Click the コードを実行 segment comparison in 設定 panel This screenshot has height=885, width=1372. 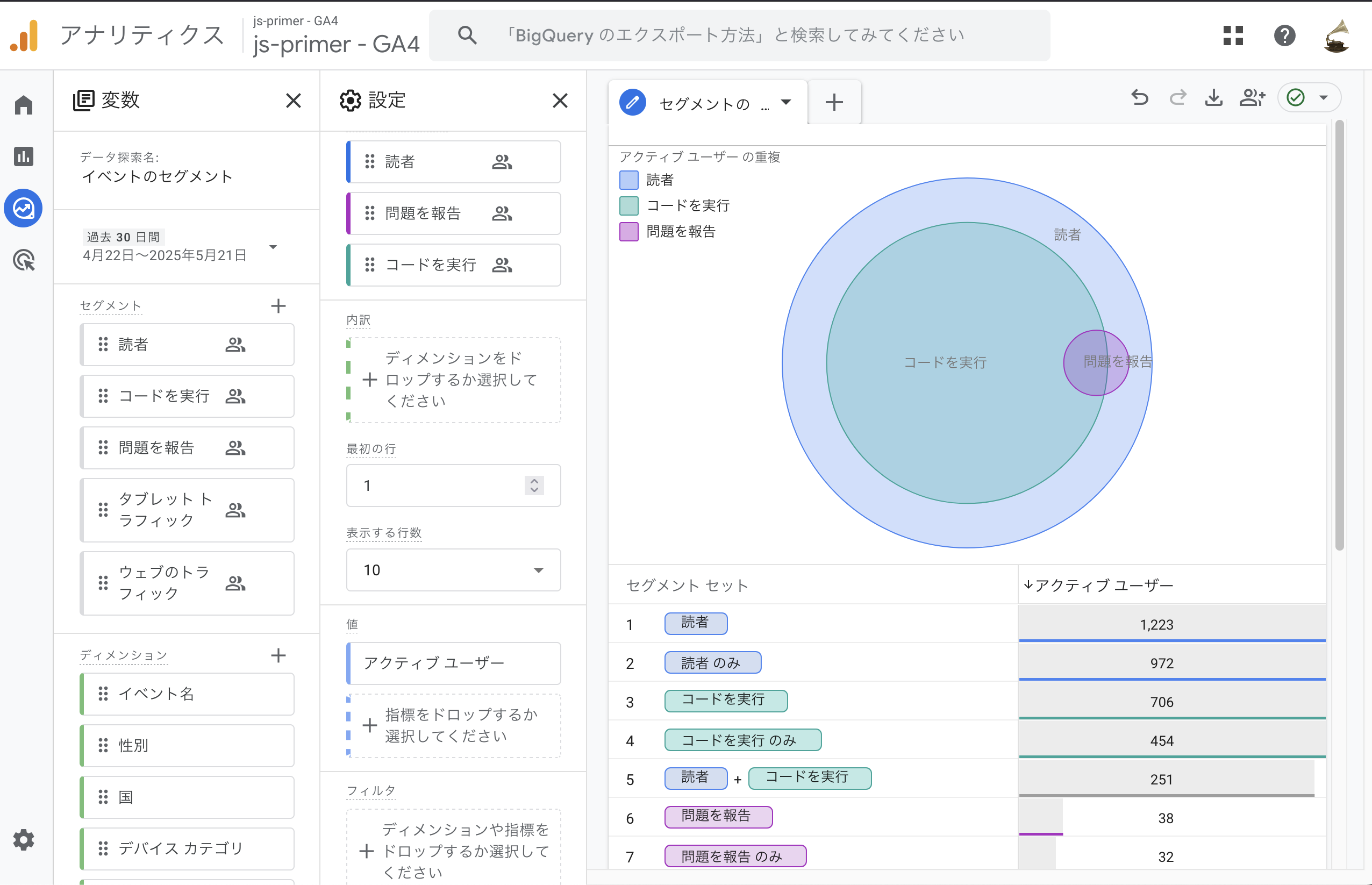pos(454,266)
